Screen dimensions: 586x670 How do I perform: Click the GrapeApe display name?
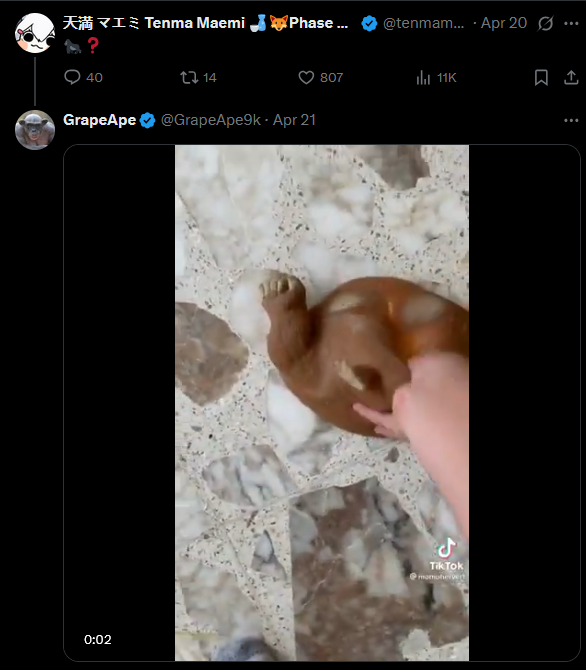pos(99,120)
